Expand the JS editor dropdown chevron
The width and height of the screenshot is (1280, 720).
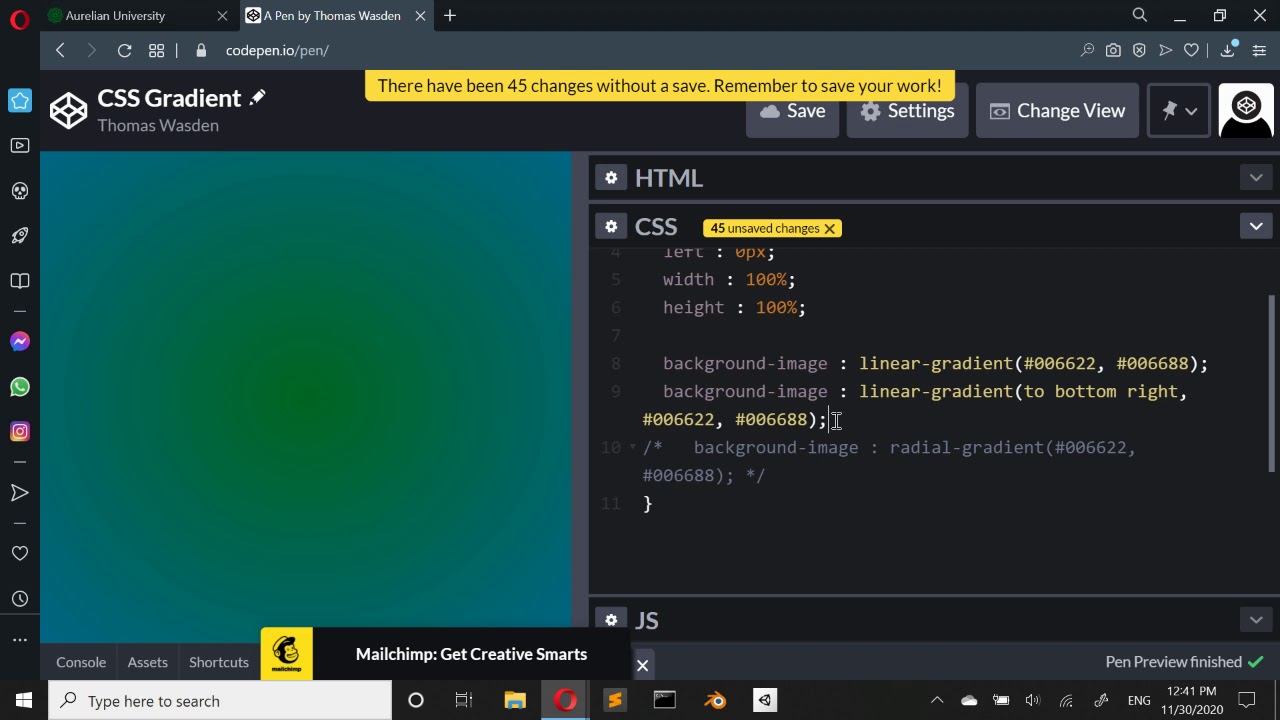point(1256,620)
